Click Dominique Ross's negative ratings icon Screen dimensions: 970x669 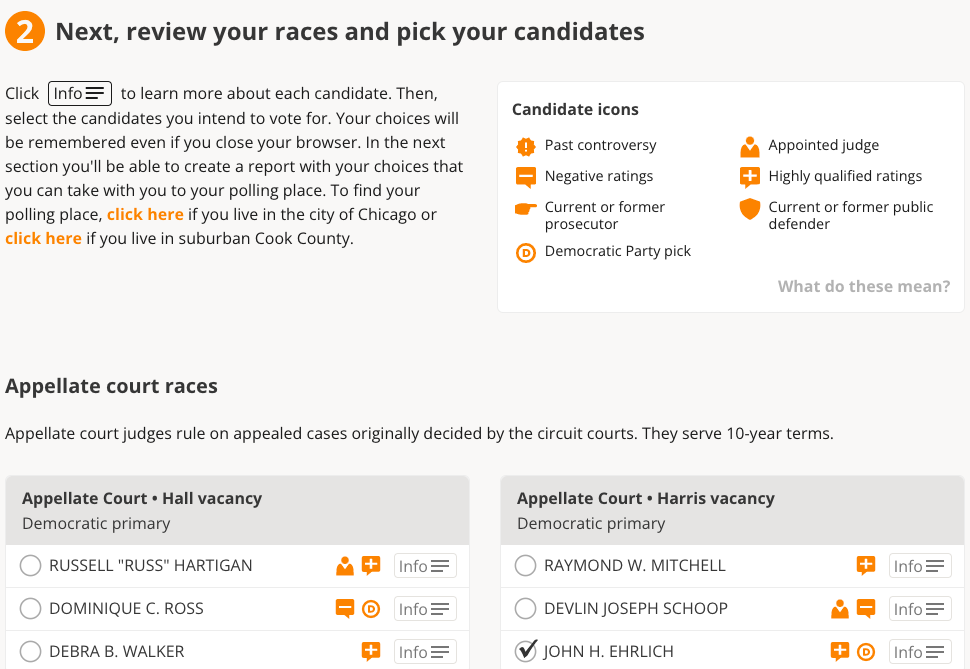click(x=345, y=609)
